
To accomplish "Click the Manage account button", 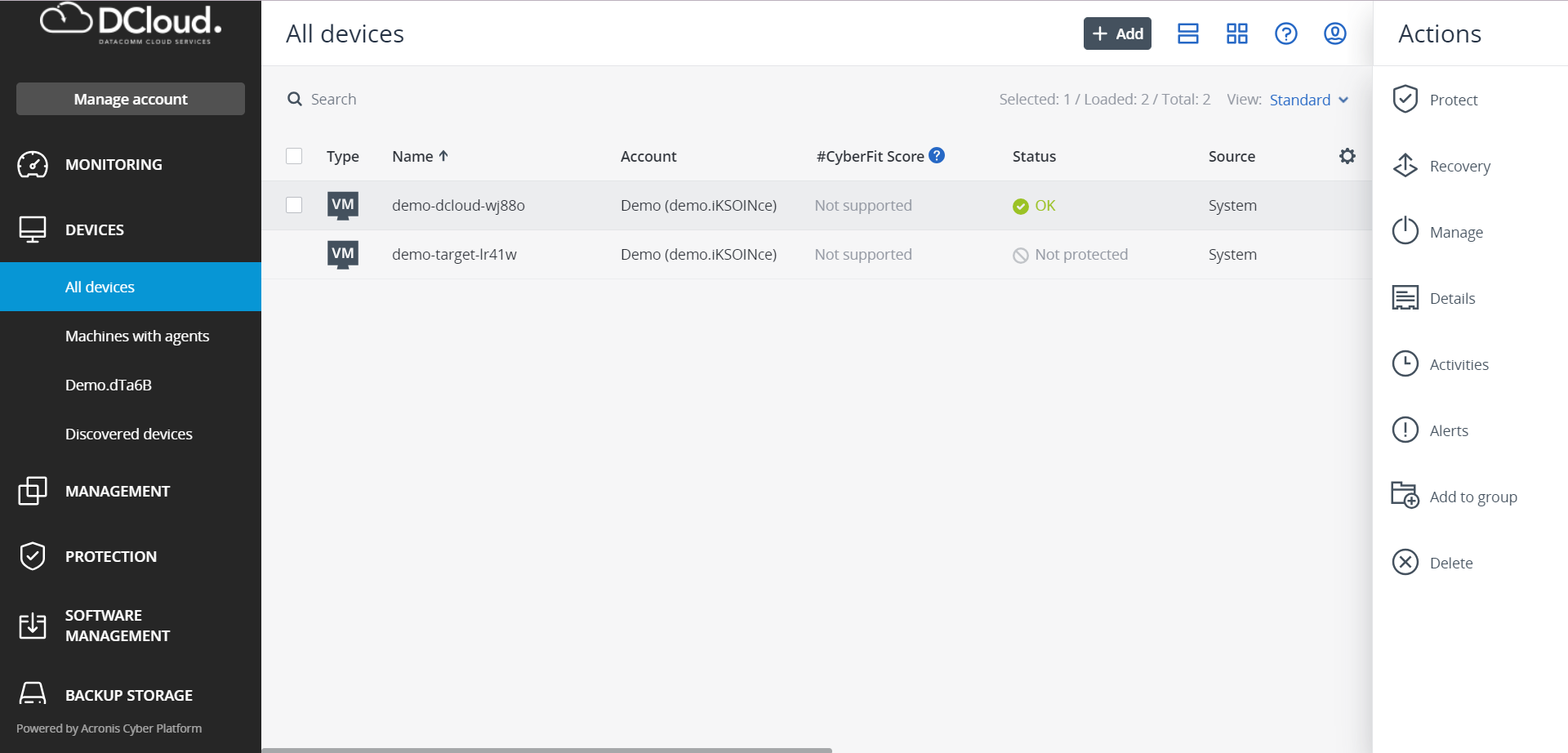I will point(131,99).
